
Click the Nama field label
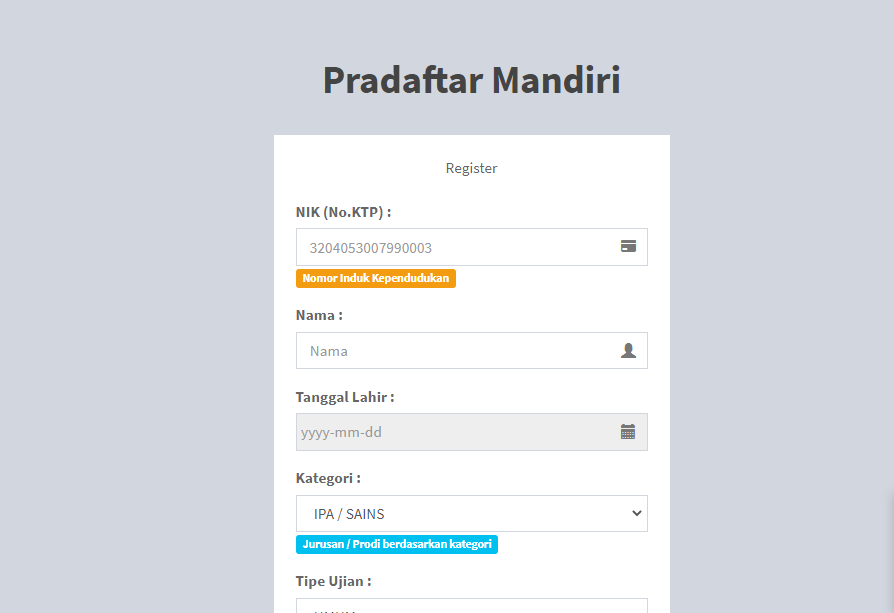tap(319, 315)
